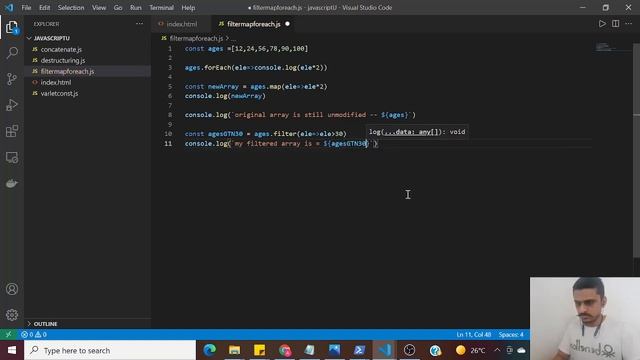Viewport: 640px width, 360px height.
Task: Open the Accounts menu icon
Action: (12, 289)
